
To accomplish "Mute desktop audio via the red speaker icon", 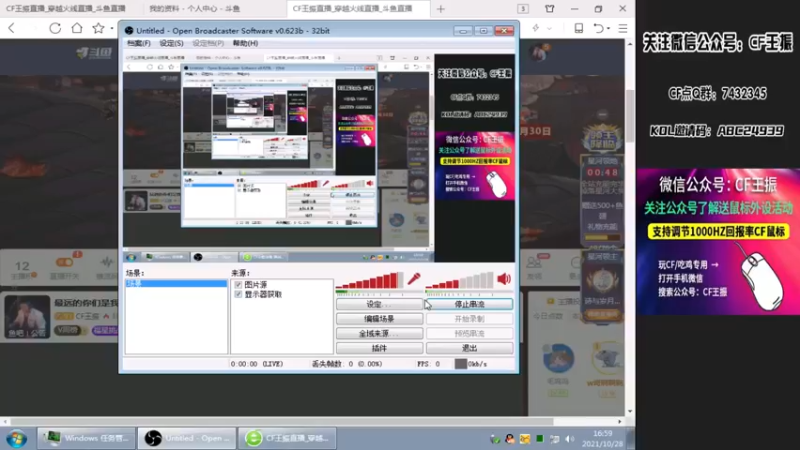I will [504, 279].
